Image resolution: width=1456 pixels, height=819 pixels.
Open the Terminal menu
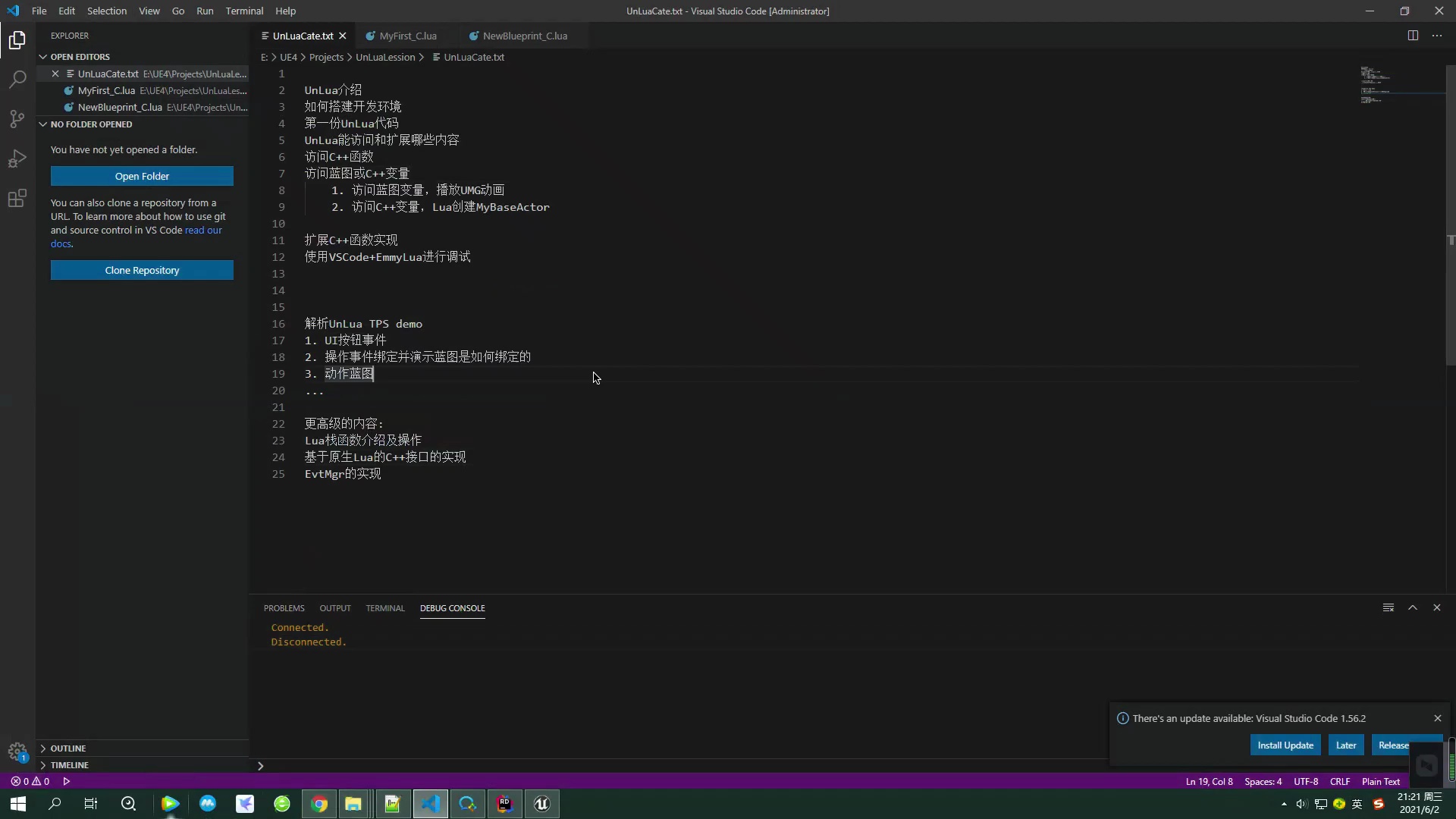tap(244, 11)
